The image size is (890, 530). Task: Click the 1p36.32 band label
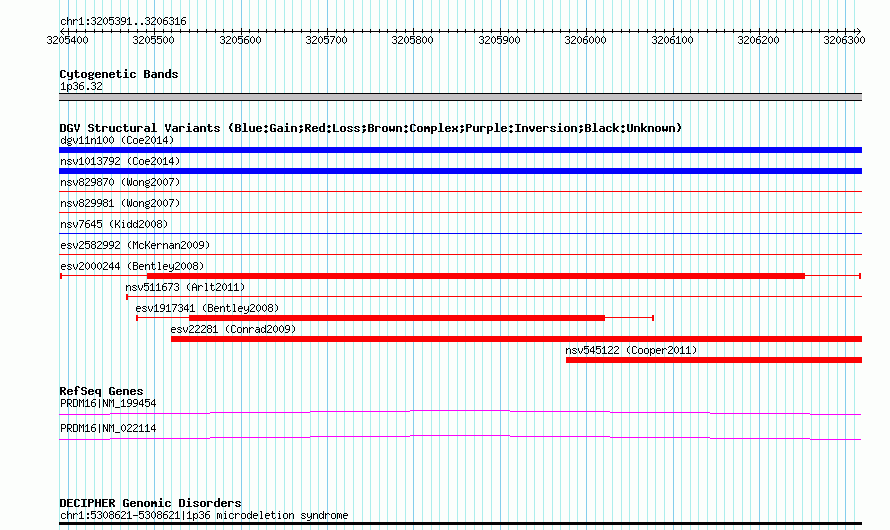click(x=81, y=87)
